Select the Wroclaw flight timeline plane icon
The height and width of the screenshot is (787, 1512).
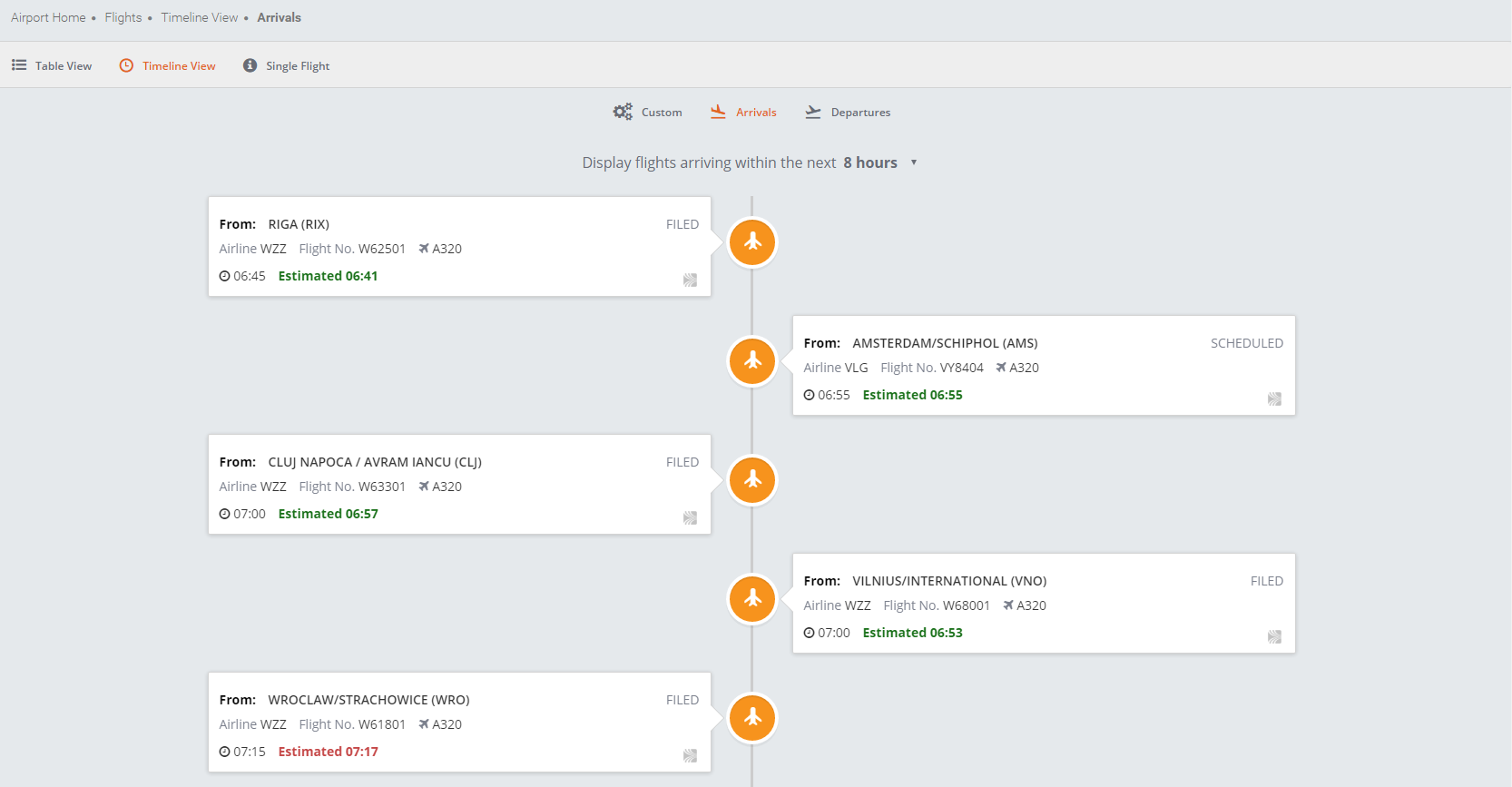coord(752,718)
